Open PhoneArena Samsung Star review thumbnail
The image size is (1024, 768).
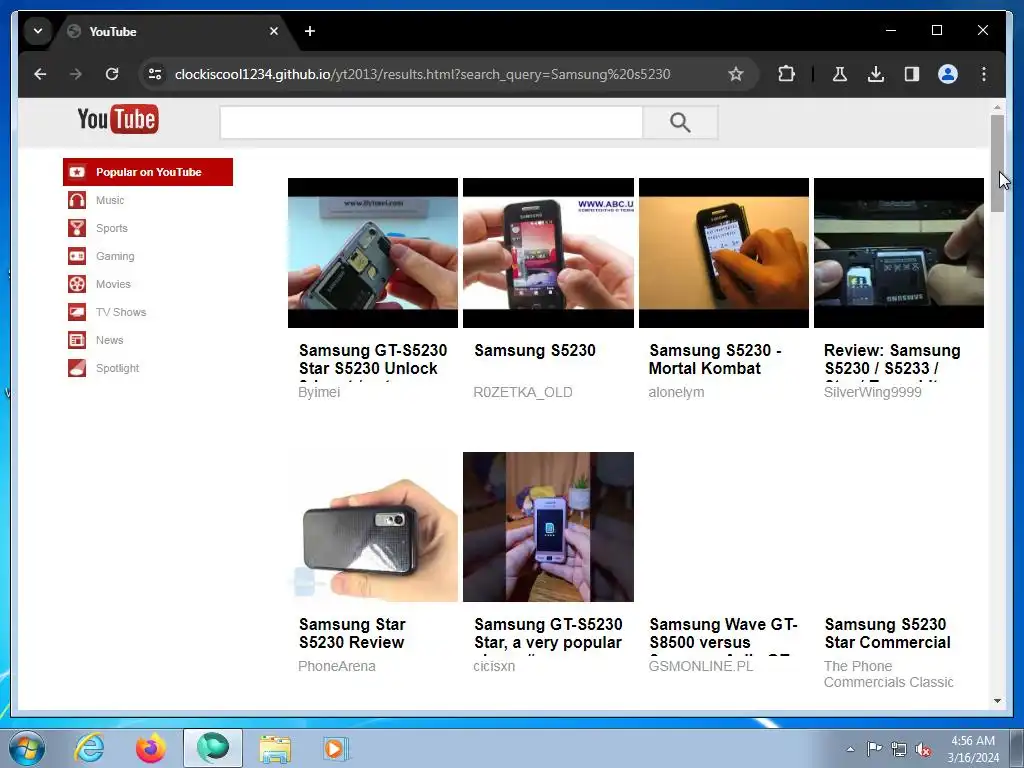point(373,527)
